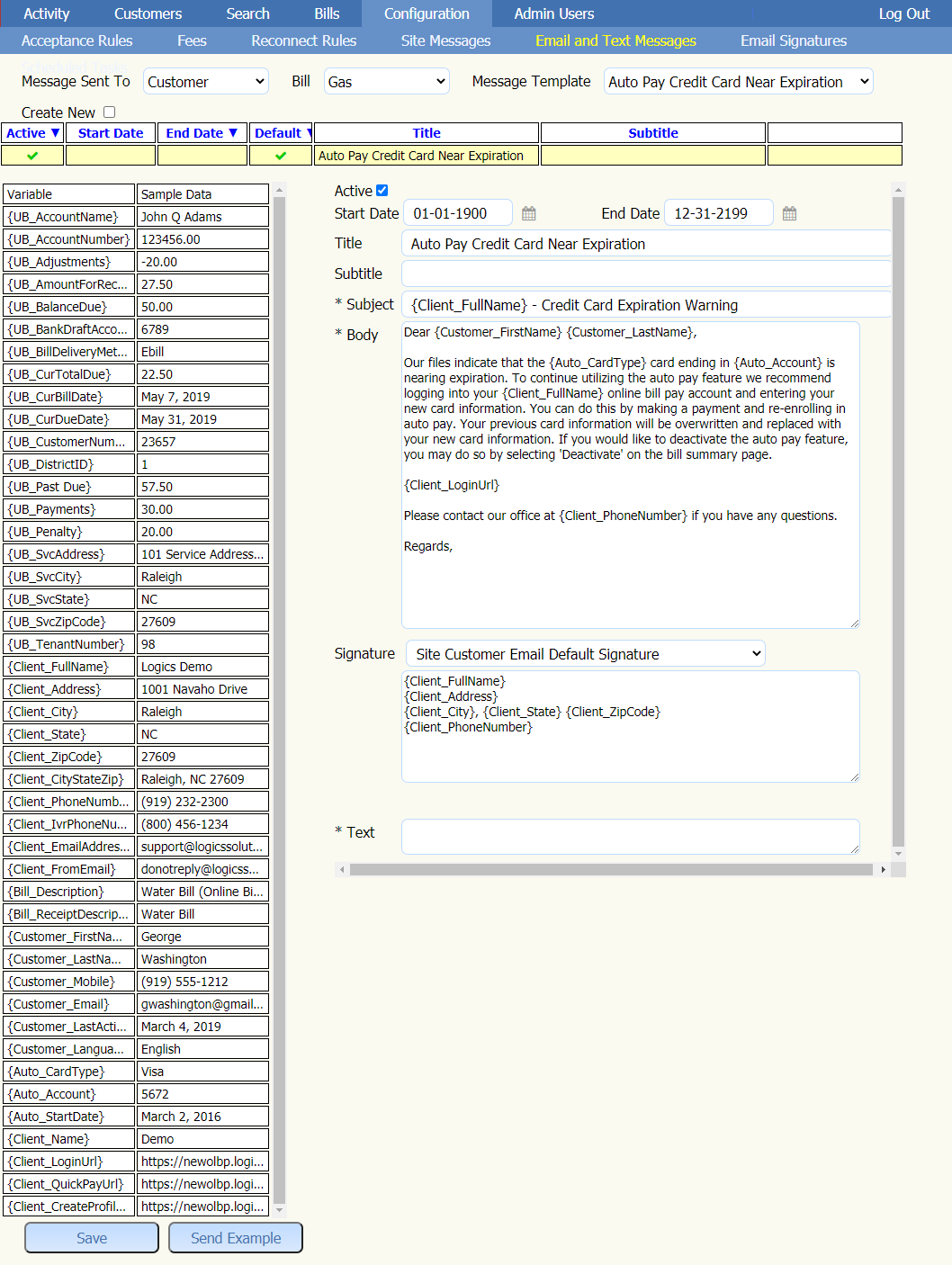The width and height of the screenshot is (952, 1265).
Task: Click the End Date column sort arrow
Action: (233, 133)
